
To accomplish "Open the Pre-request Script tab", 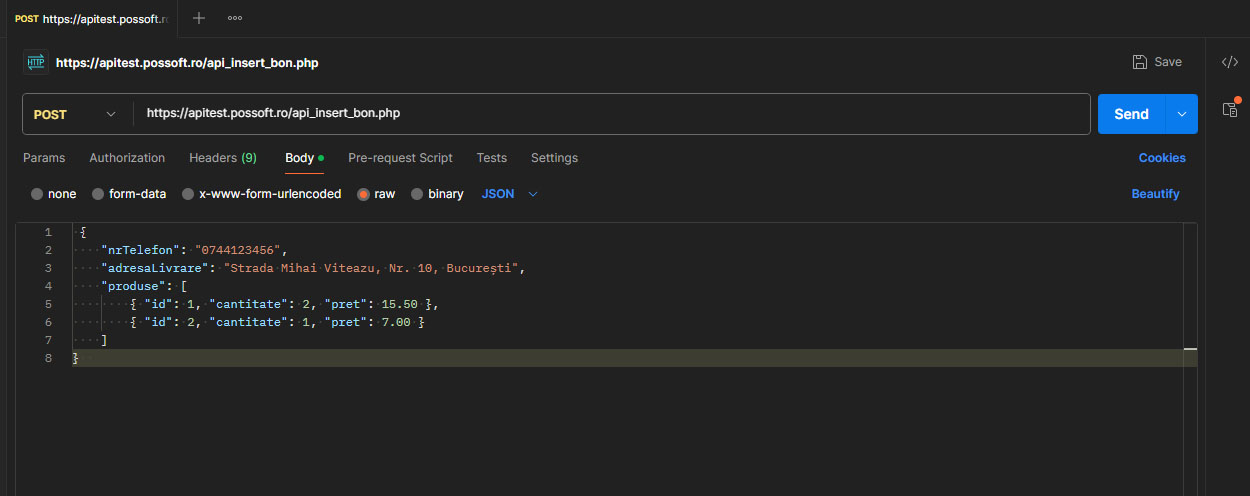I will 400,158.
